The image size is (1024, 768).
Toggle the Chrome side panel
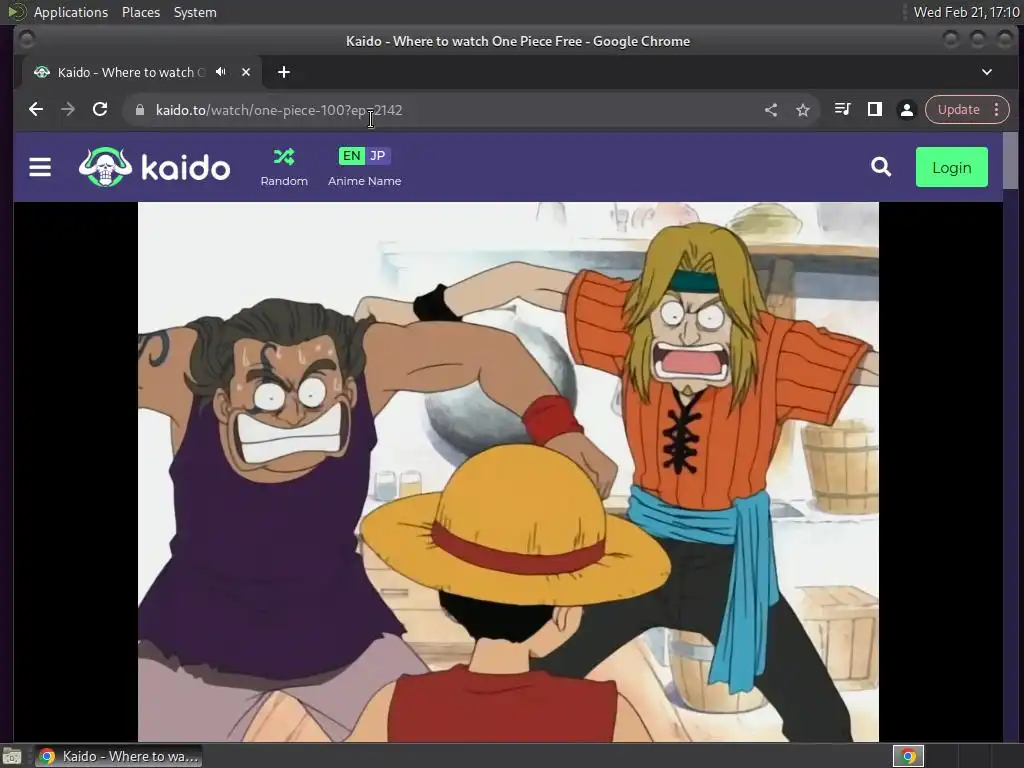coord(874,110)
